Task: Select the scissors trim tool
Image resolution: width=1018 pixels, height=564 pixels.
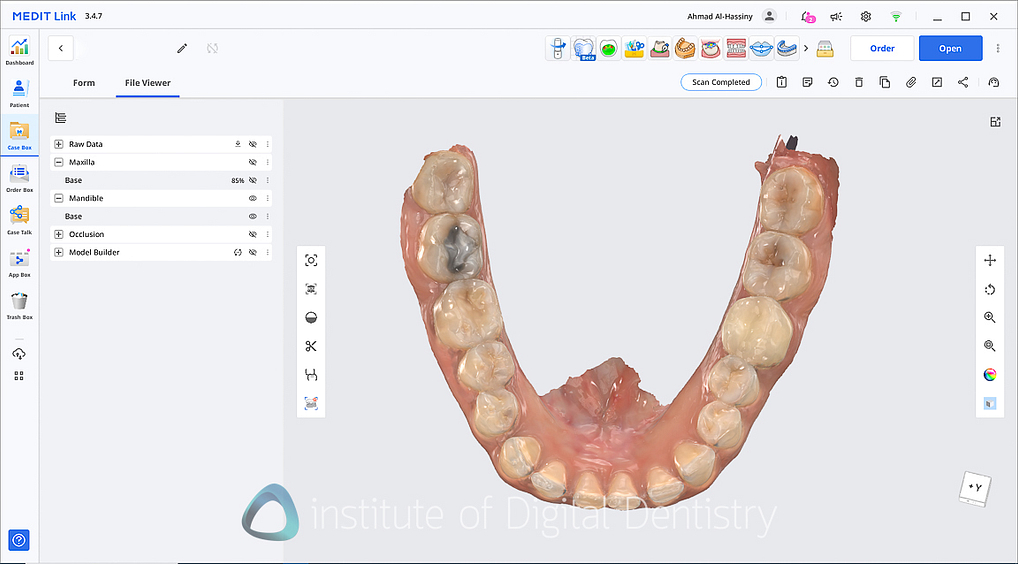Action: tap(311, 346)
